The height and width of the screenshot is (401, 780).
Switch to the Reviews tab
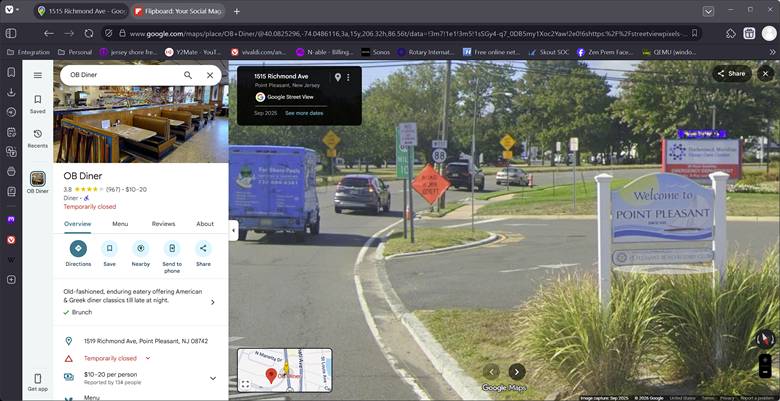point(163,224)
